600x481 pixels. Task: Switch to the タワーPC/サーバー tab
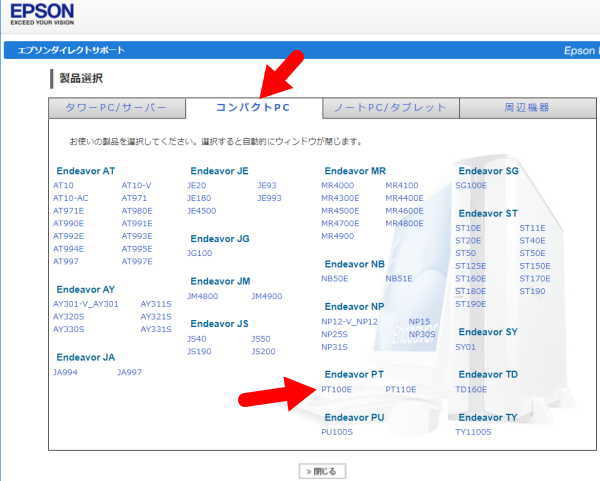pyautogui.click(x=116, y=108)
